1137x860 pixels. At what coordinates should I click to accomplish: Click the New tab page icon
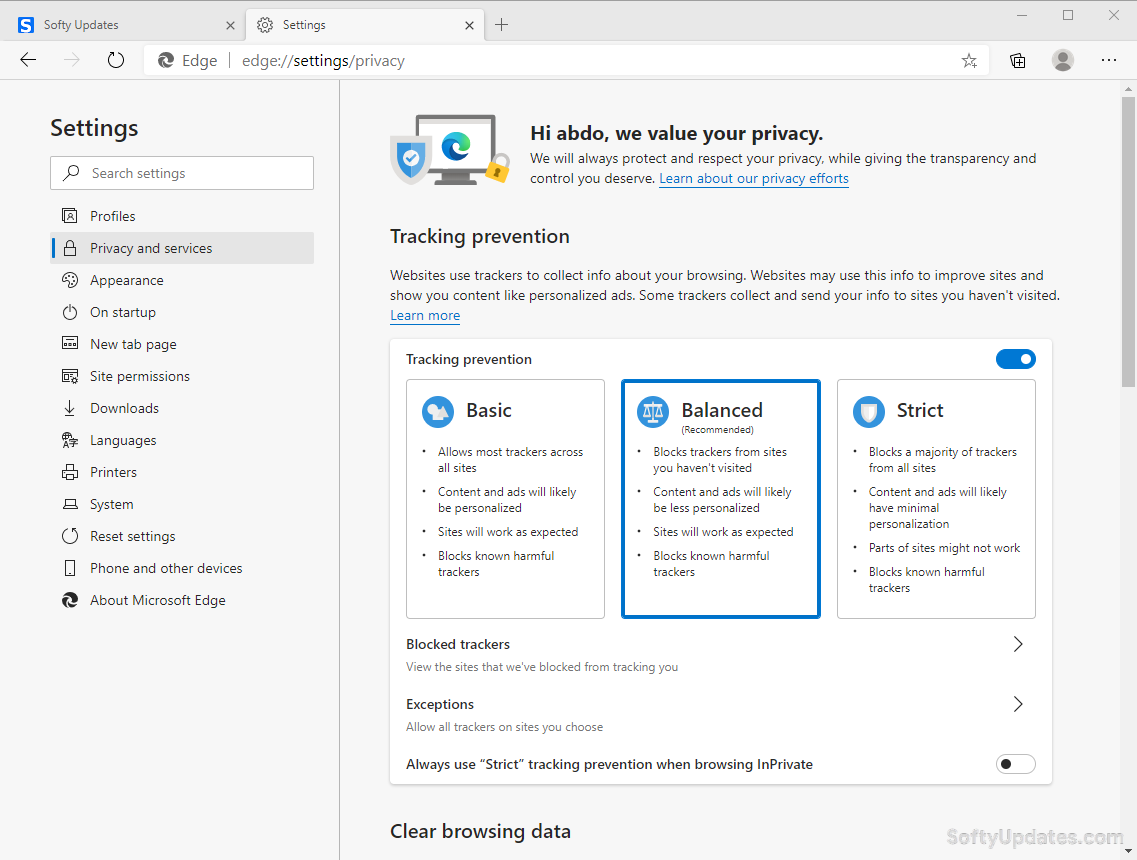[70, 344]
